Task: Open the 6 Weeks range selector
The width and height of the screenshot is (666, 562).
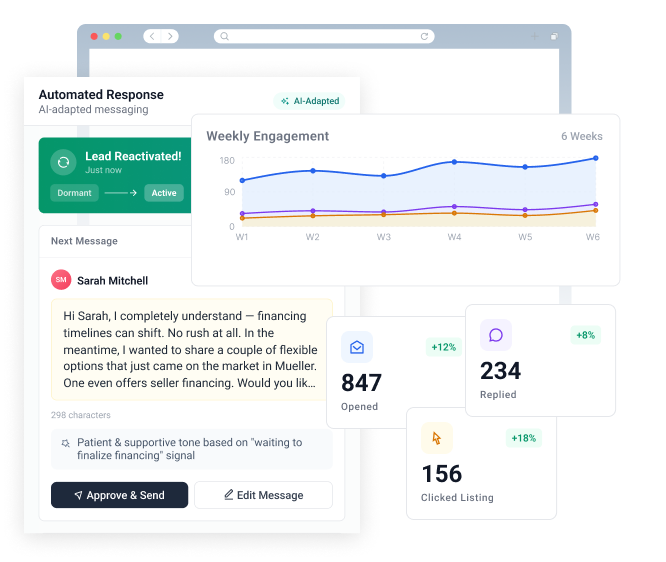Action: [581, 136]
